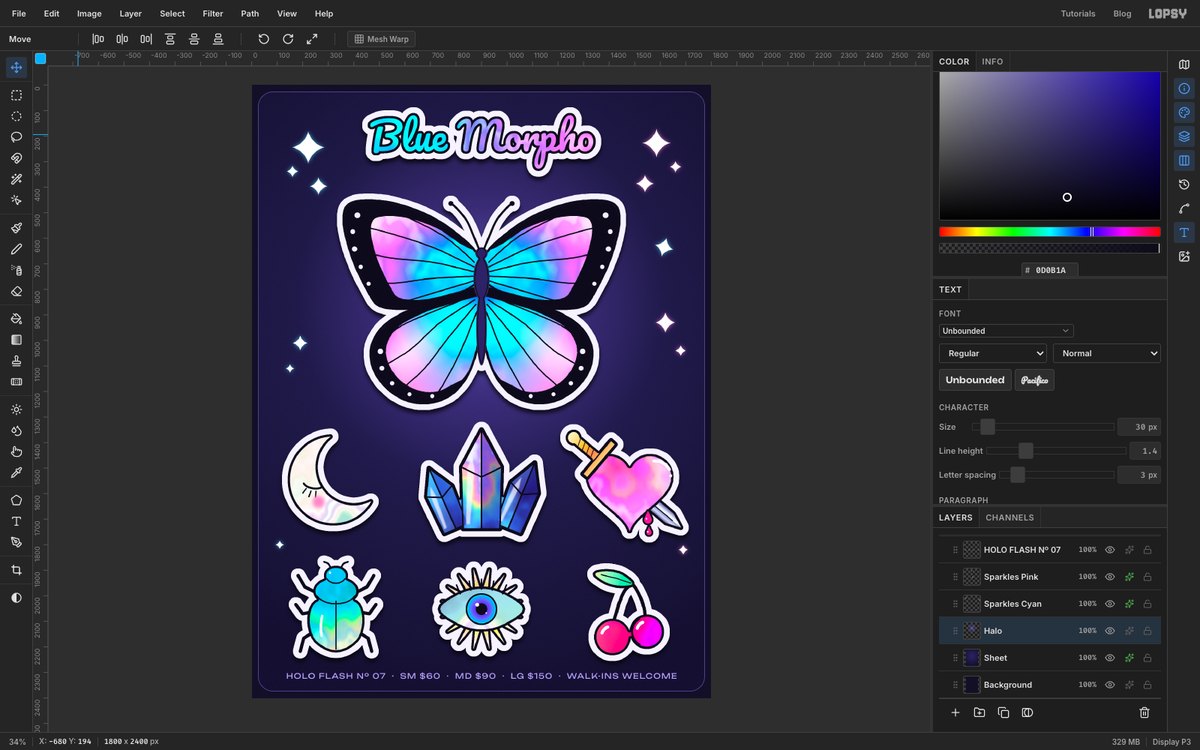Delete layer with trash icon

pos(1144,713)
